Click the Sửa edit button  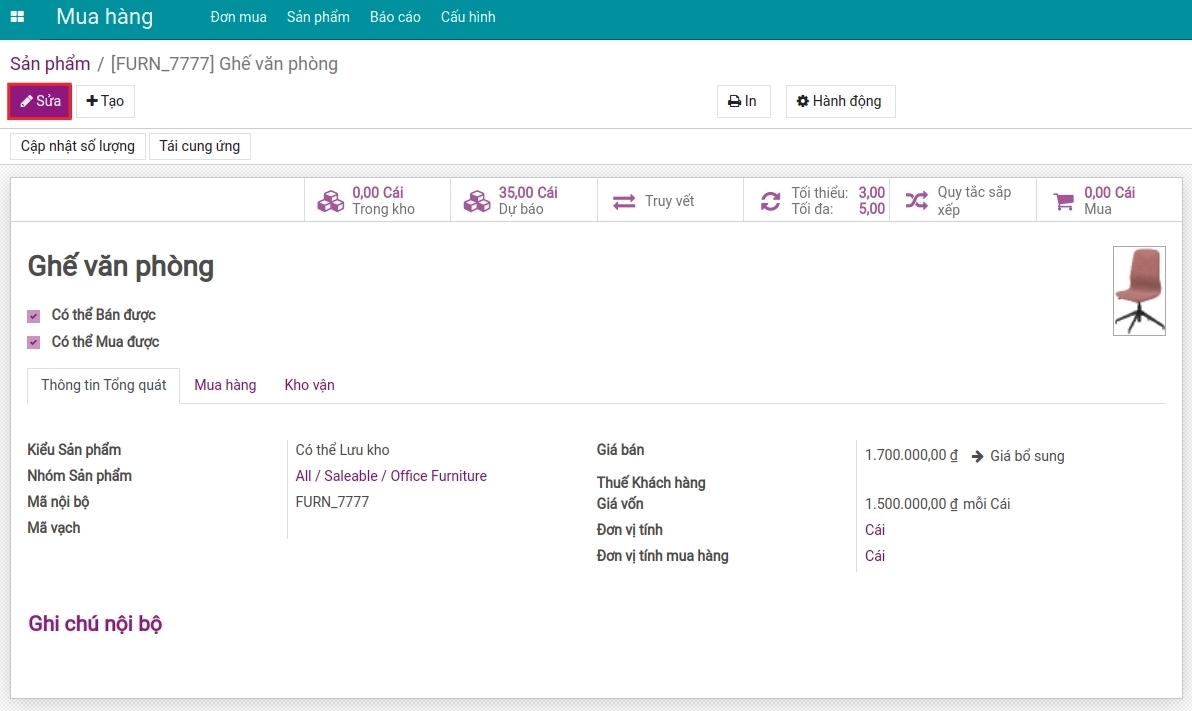[40, 101]
